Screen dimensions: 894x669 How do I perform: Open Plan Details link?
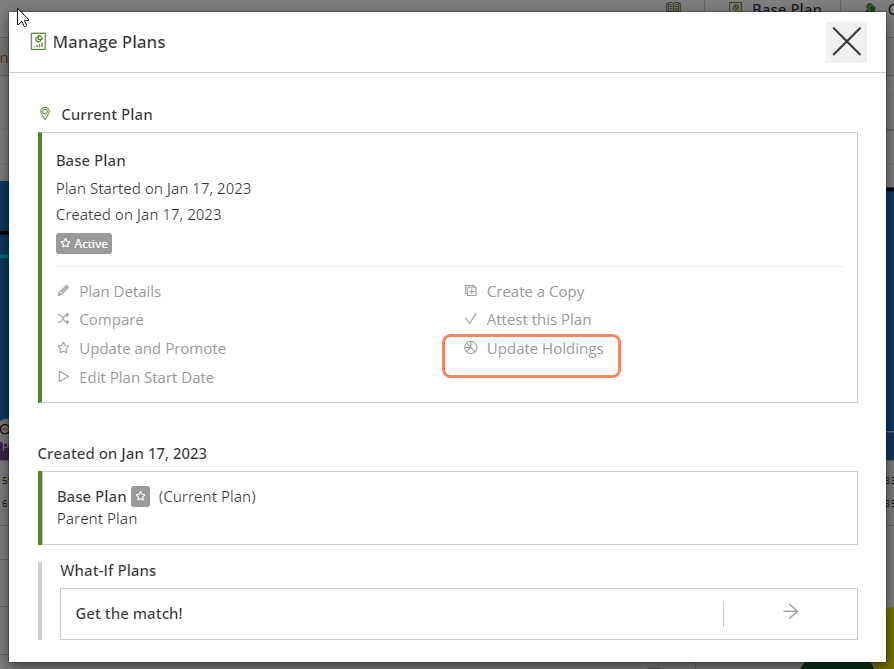pyautogui.click(x=120, y=291)
